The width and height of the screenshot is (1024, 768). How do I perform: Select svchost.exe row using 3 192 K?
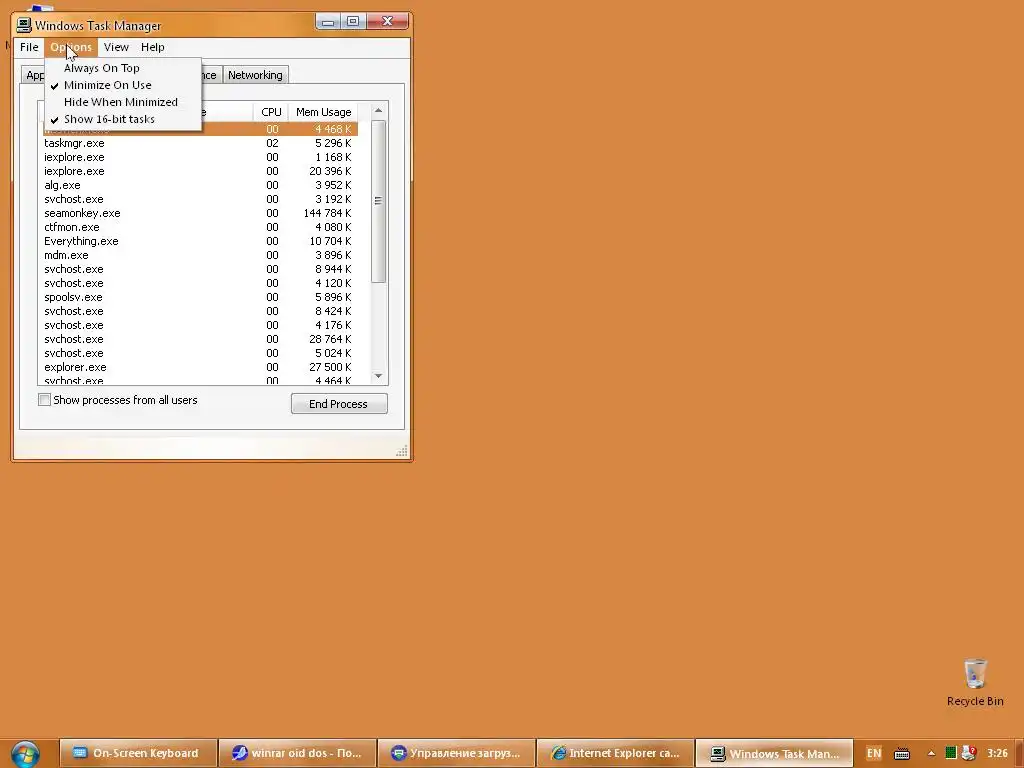click(200, 199)
